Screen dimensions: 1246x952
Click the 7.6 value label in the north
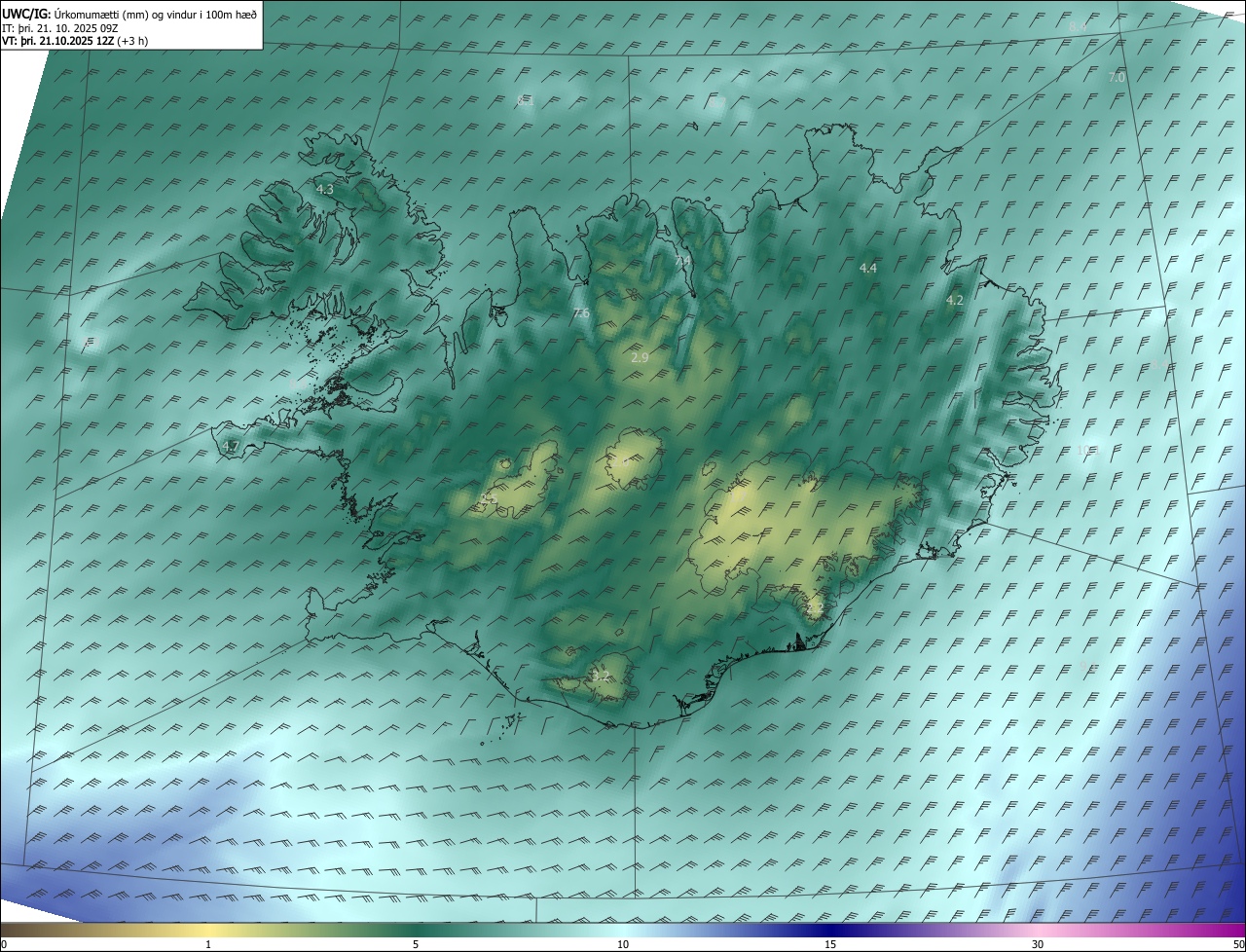582,313
